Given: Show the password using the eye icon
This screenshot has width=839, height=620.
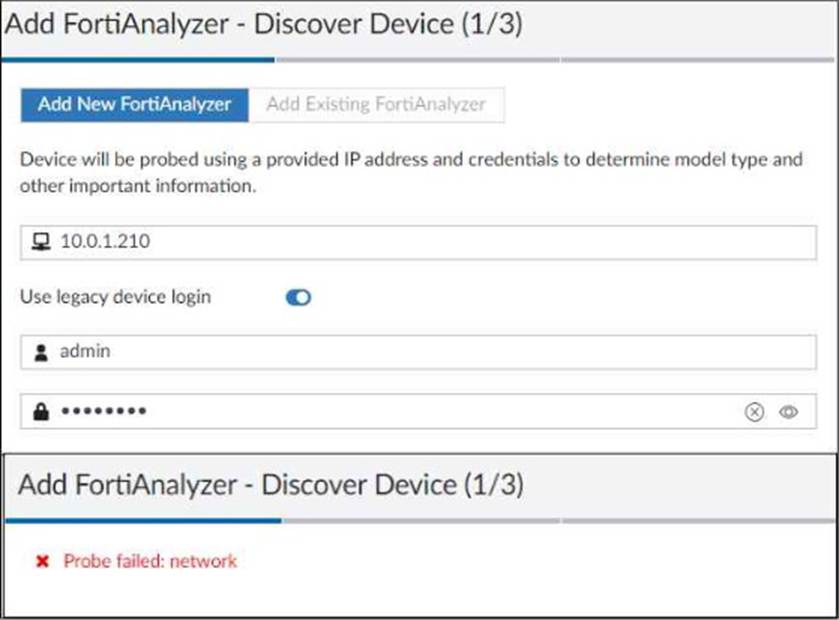Looking at the screenshot, I should click(789, 412).
